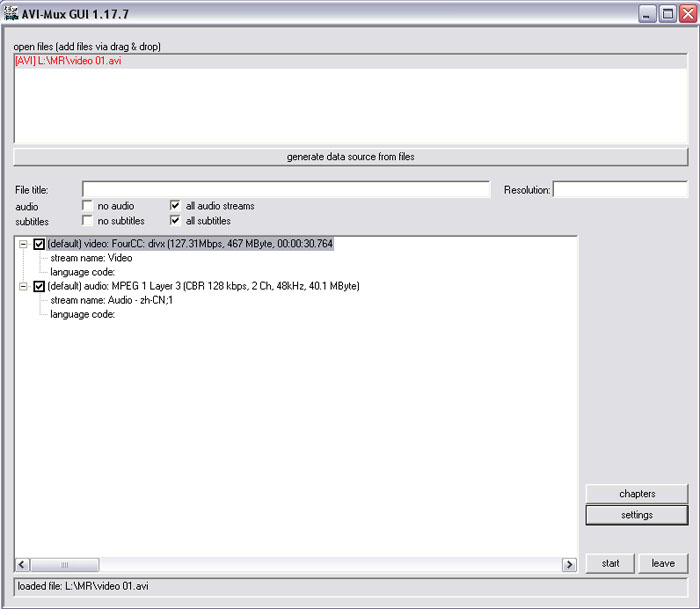
Task: Click the AVI-Mux GUI title bar icon
Action: 10,13
